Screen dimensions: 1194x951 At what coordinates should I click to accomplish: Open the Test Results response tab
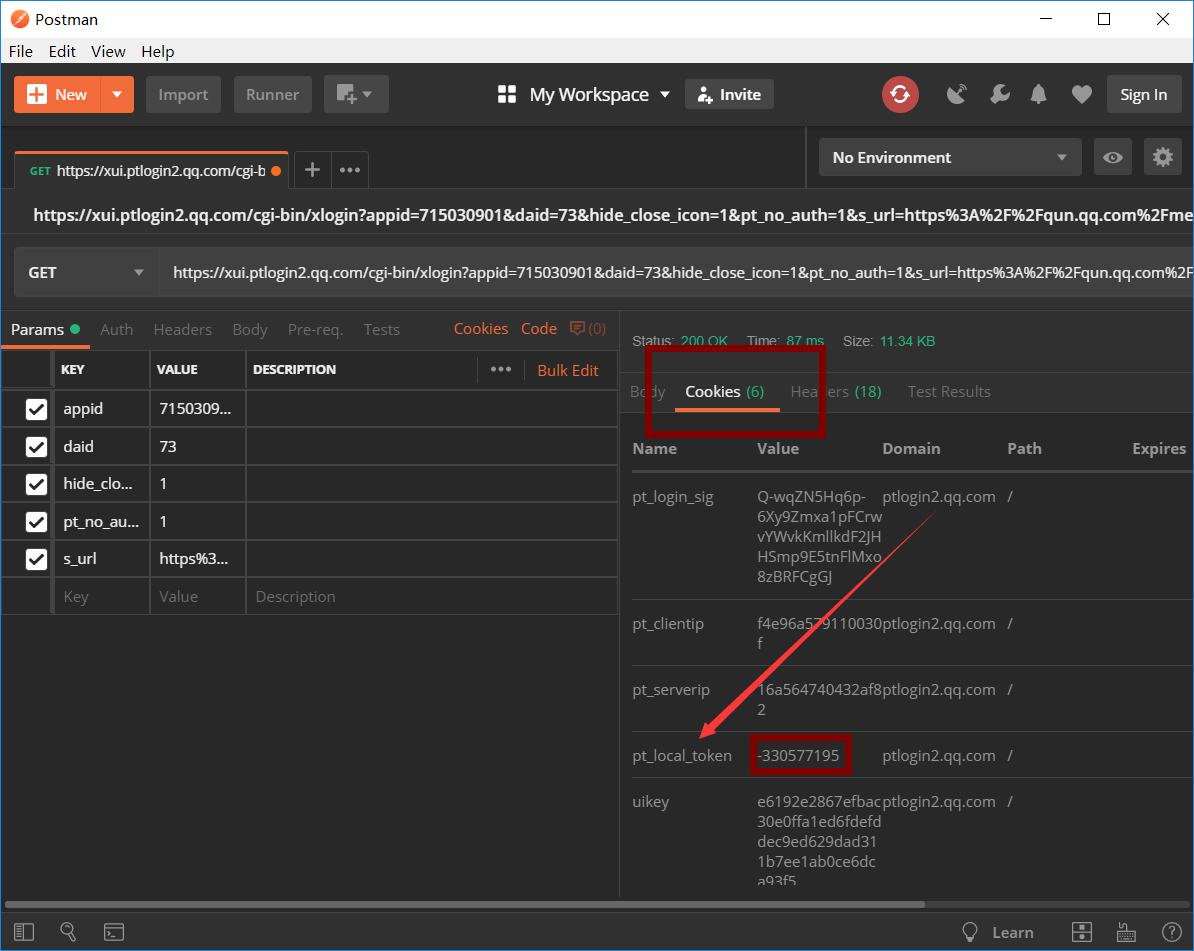[x=949, y=391]
